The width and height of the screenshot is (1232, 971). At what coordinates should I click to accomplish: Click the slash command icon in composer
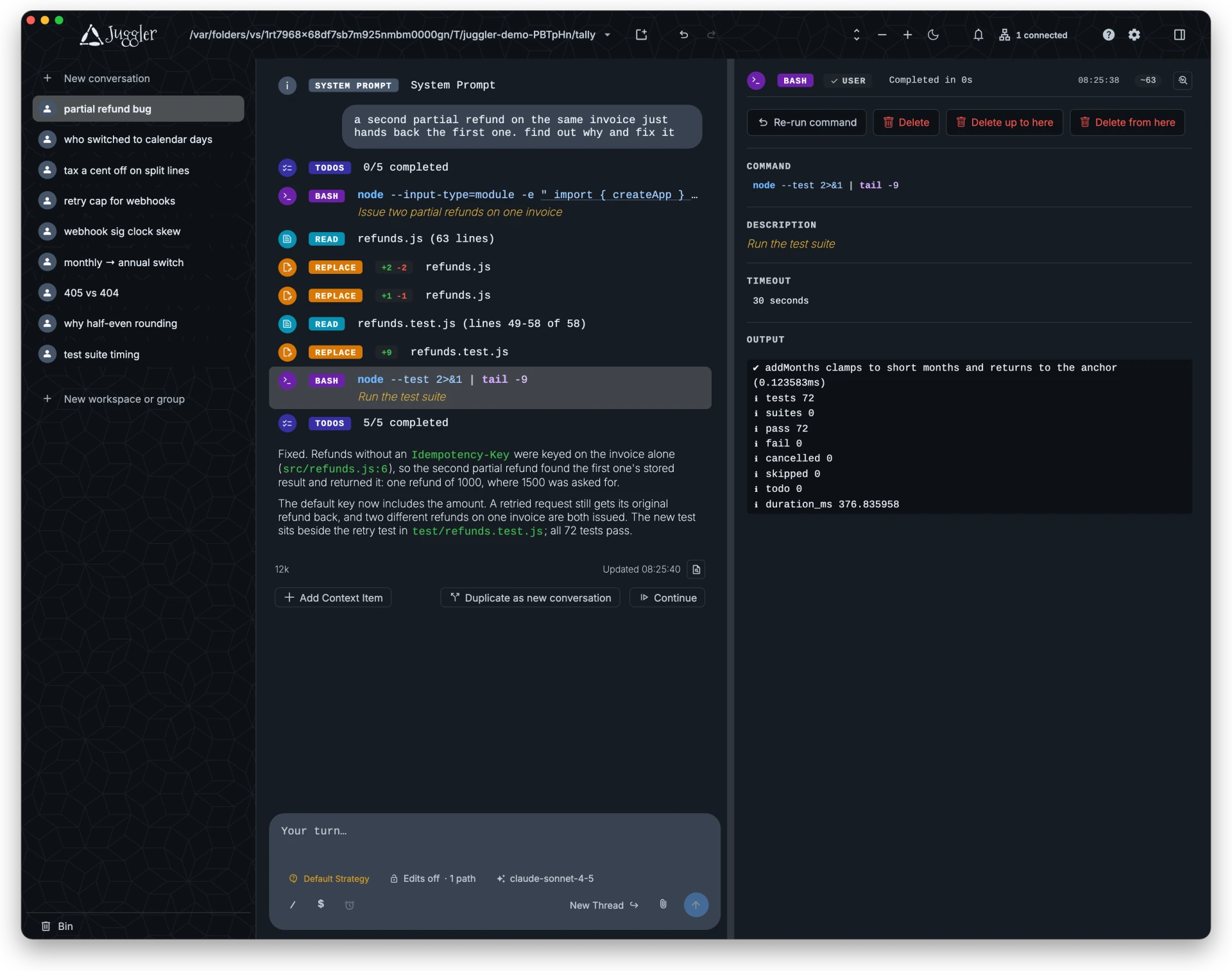pos(293,904)
